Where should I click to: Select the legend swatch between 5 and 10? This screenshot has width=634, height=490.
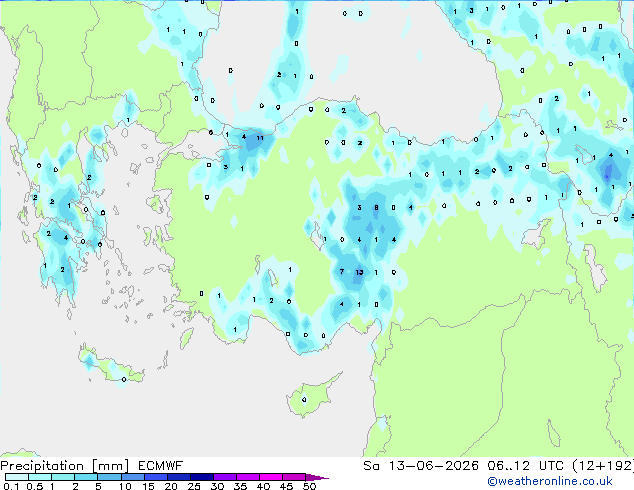(109, 477)
